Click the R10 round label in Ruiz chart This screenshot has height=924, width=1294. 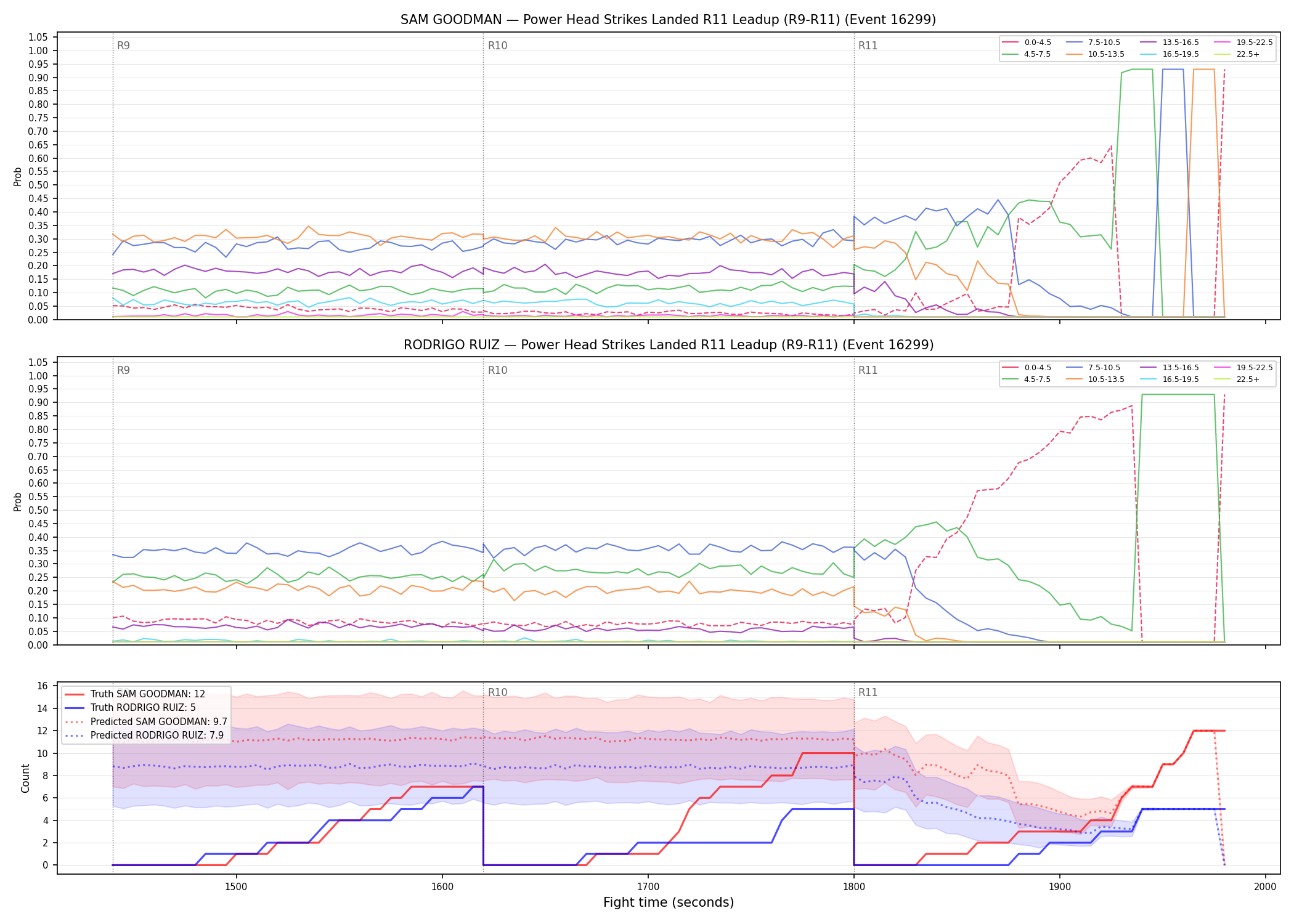click(497, 370)
